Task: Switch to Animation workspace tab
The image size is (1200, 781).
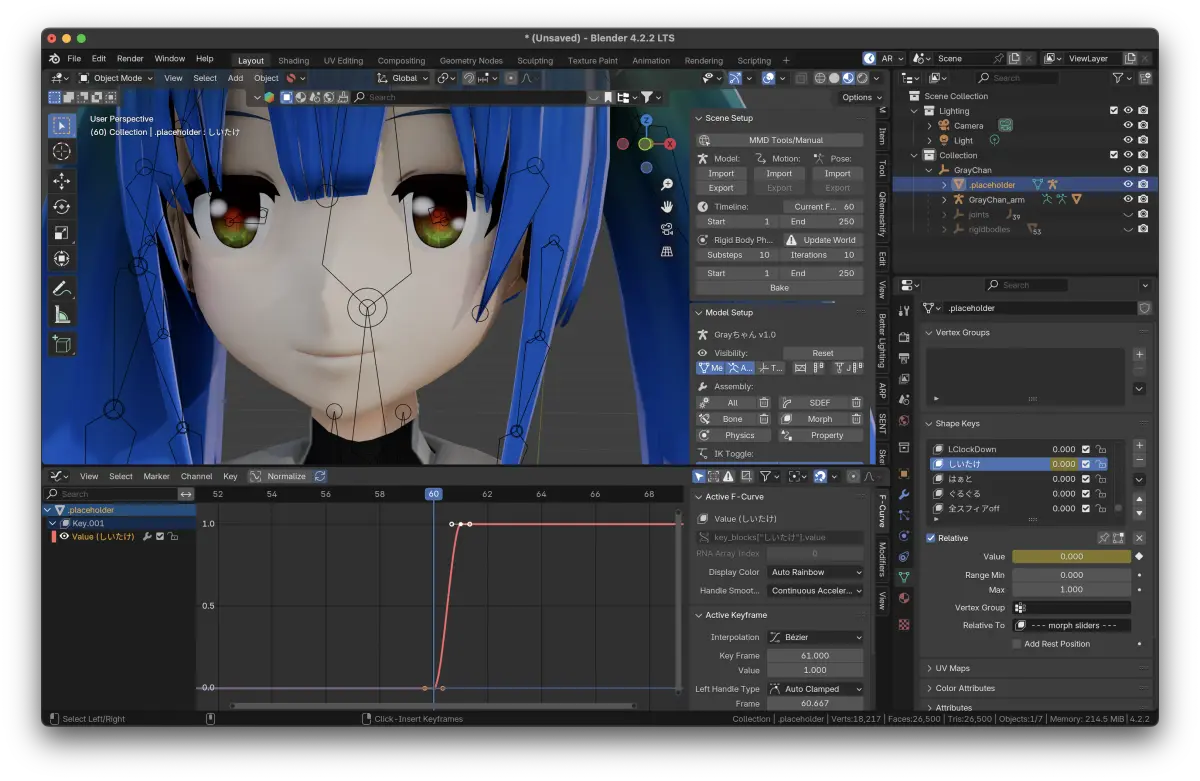Action: [x=651, y=60]
